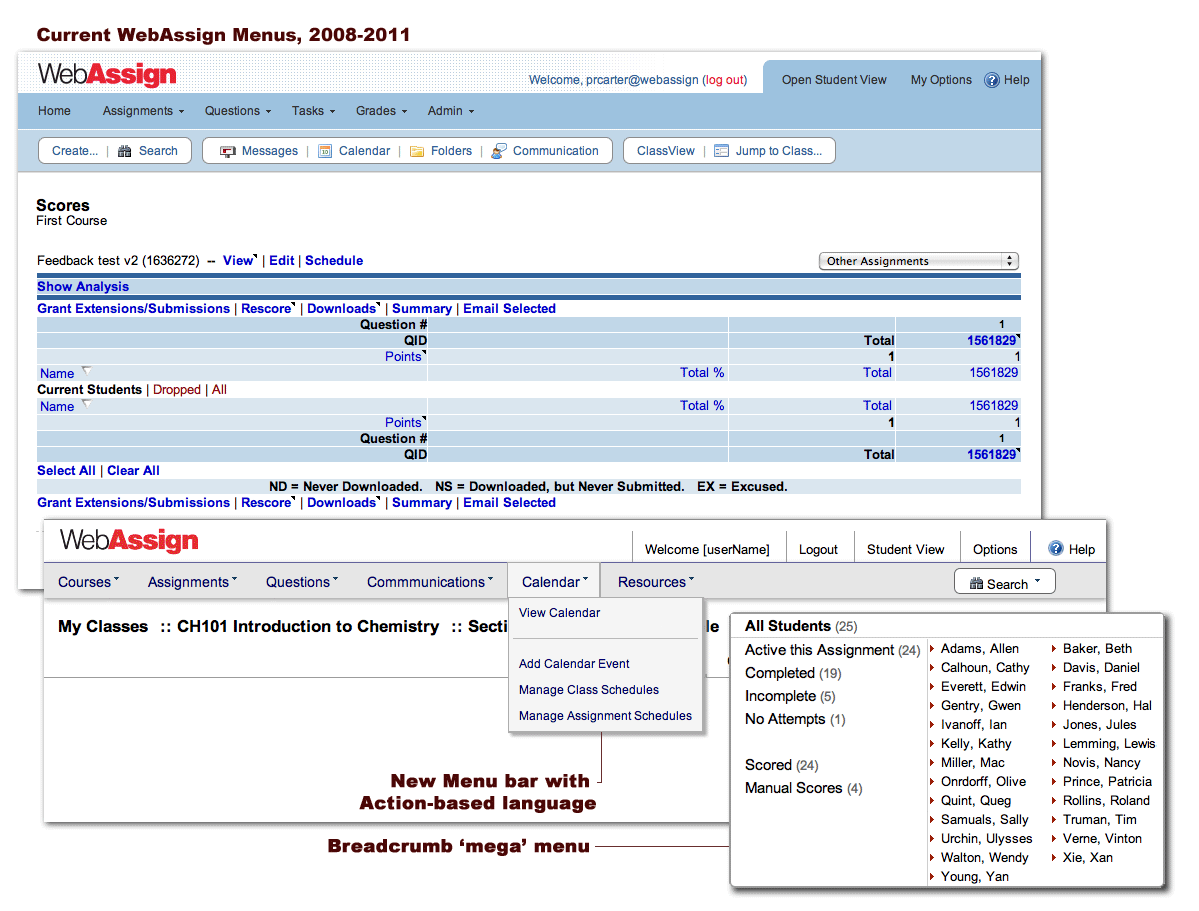
Task: Click Open Student View
Action: coord(834,80)
